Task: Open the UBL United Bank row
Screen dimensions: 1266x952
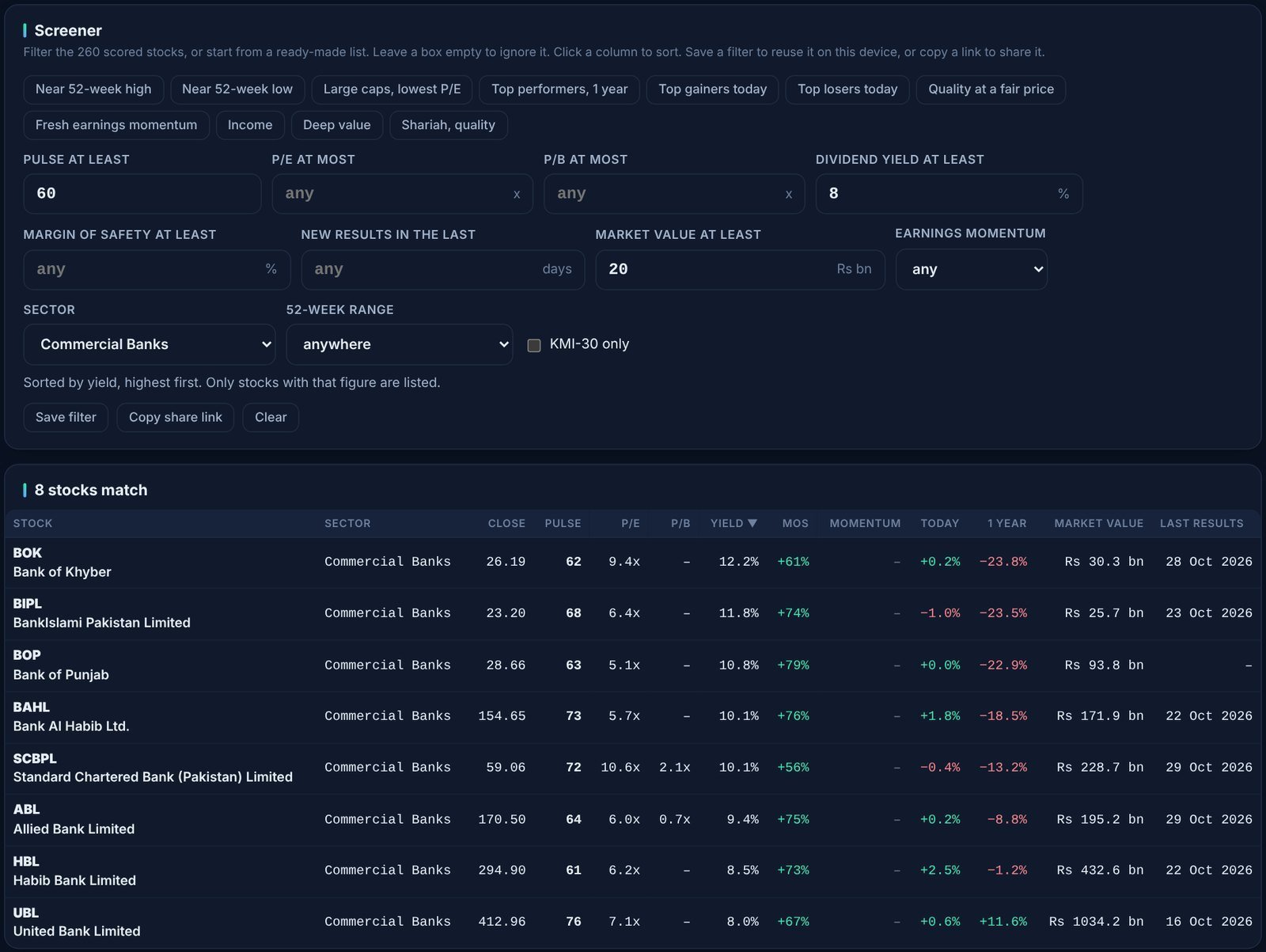Action: (x=633, y=922)
